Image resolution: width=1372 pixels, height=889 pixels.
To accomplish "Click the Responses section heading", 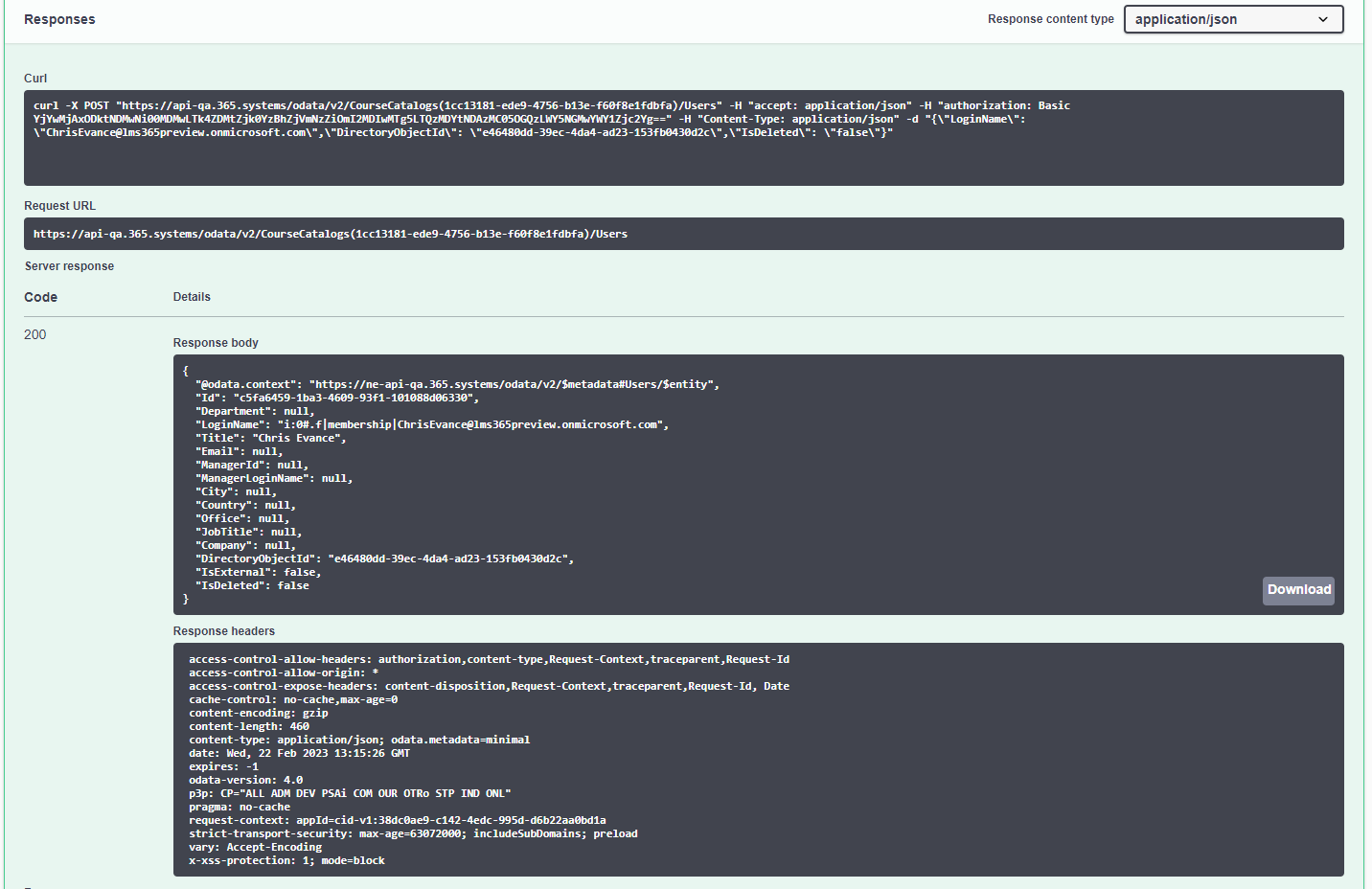I will pos(59,19).
